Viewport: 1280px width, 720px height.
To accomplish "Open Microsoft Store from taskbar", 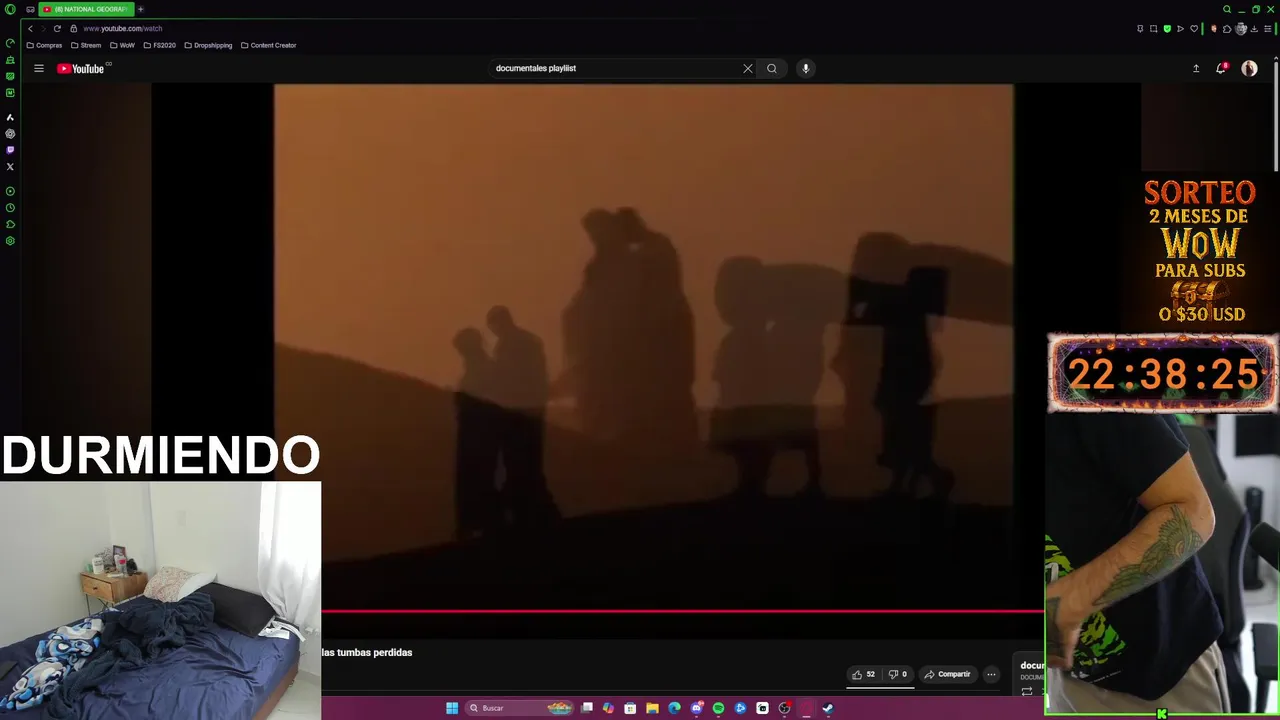I will pos(630,708).
